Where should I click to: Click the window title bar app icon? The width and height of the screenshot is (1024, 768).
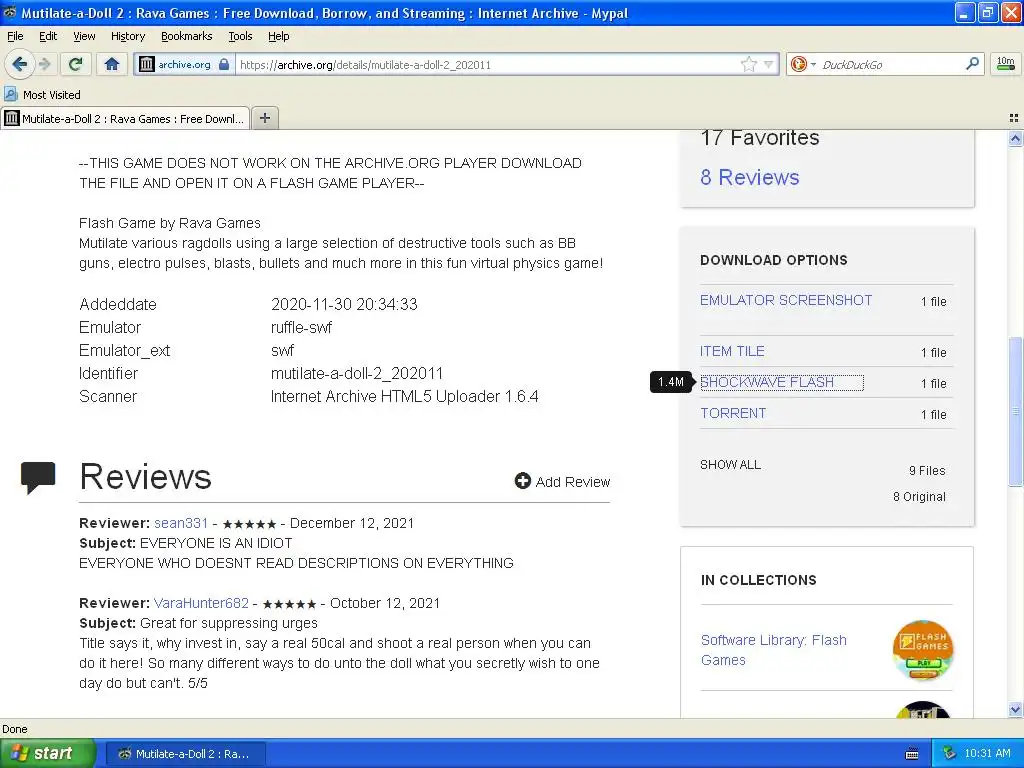pyautogui.click(x=9, y=12)
